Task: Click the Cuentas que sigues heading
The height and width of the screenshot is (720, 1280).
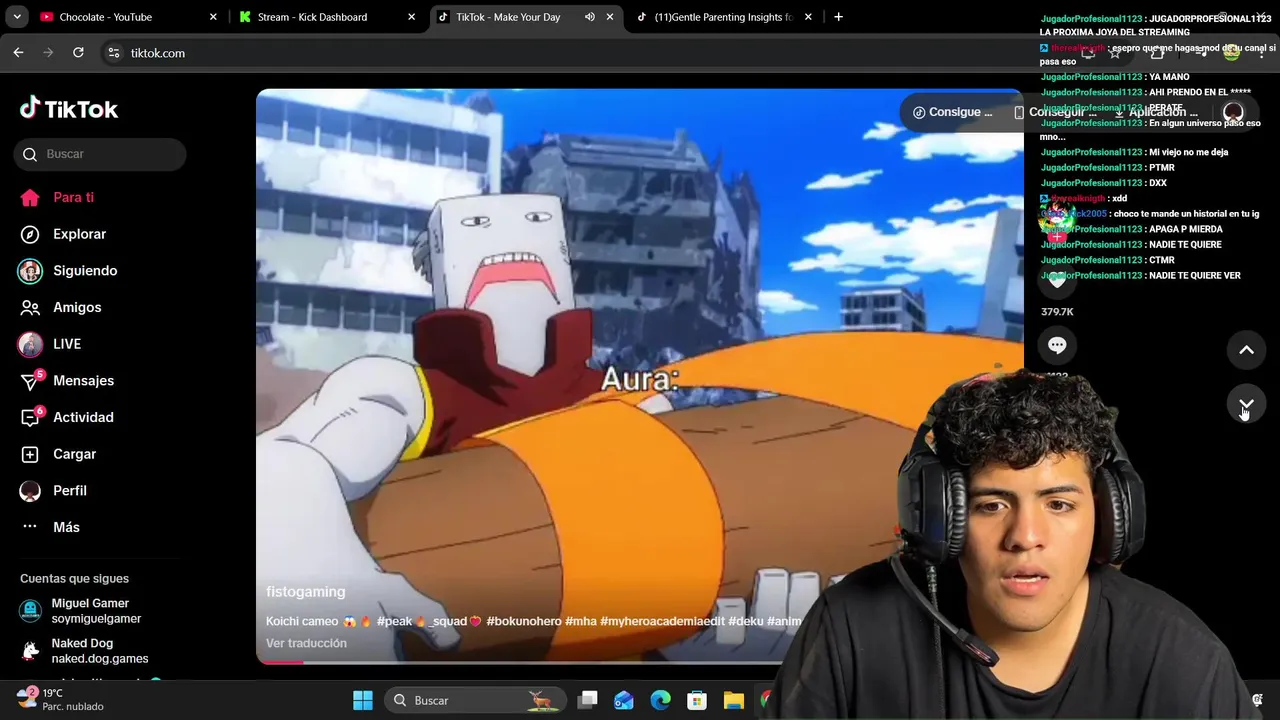Action: coord(74,579)
